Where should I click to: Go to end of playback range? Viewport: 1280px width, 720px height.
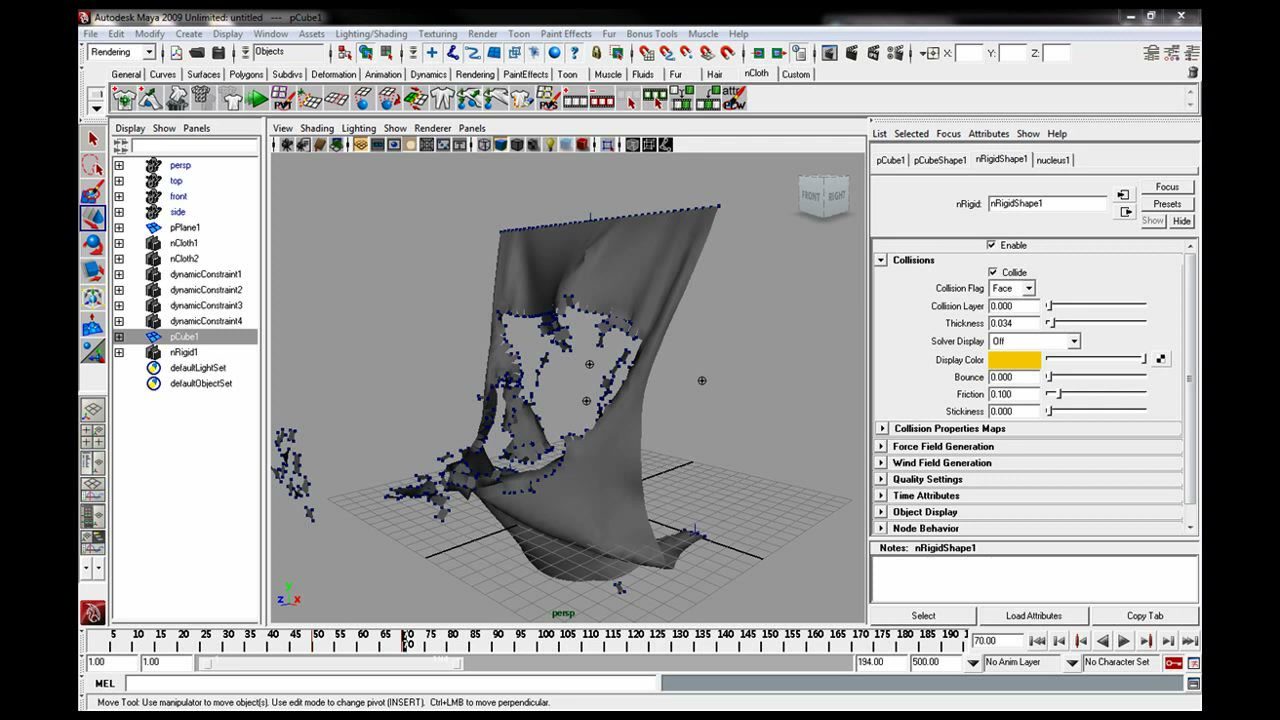(x=1190, y=641)
